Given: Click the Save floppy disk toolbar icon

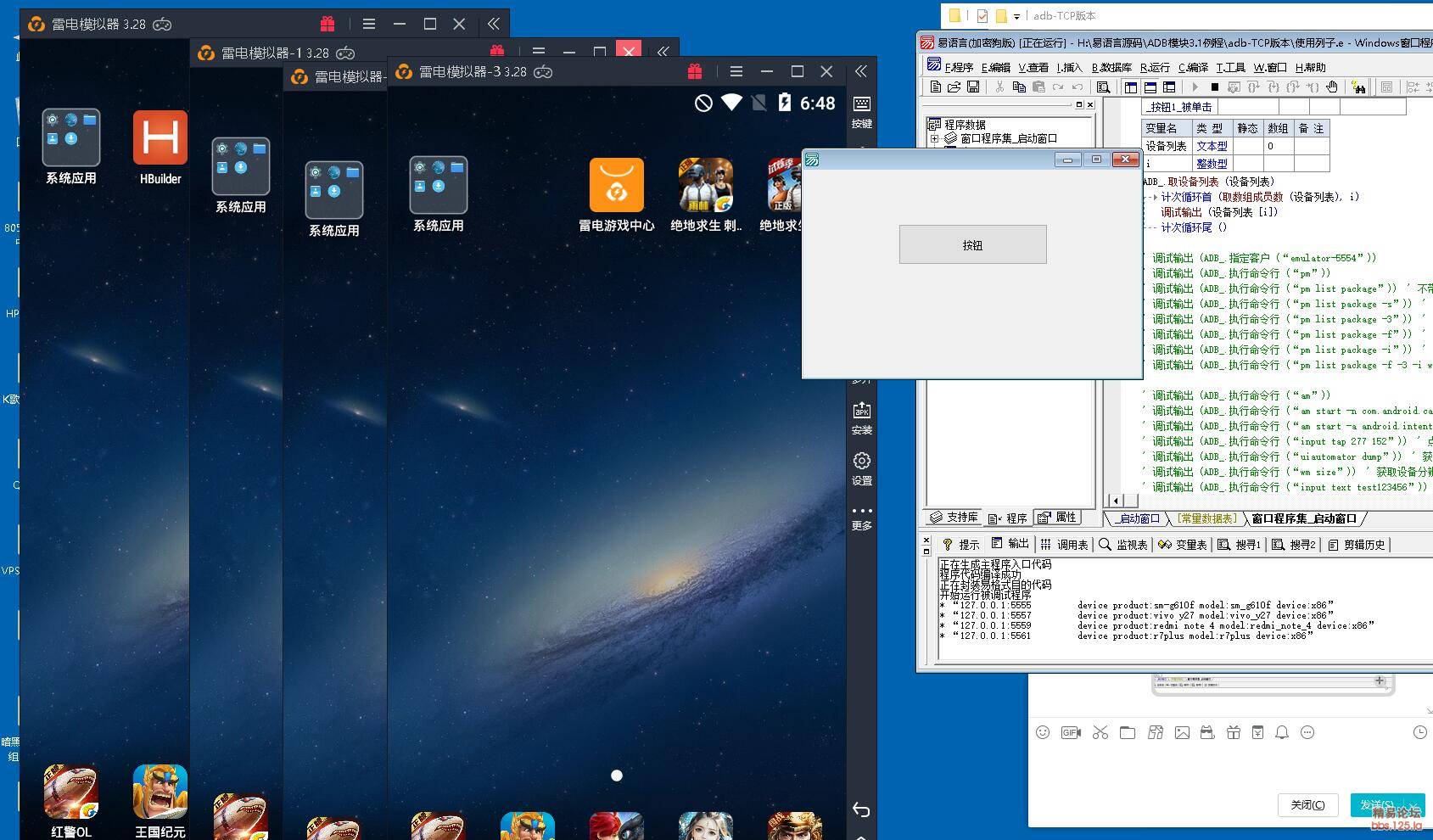Looking at the screenshot, I should [973, 87].
